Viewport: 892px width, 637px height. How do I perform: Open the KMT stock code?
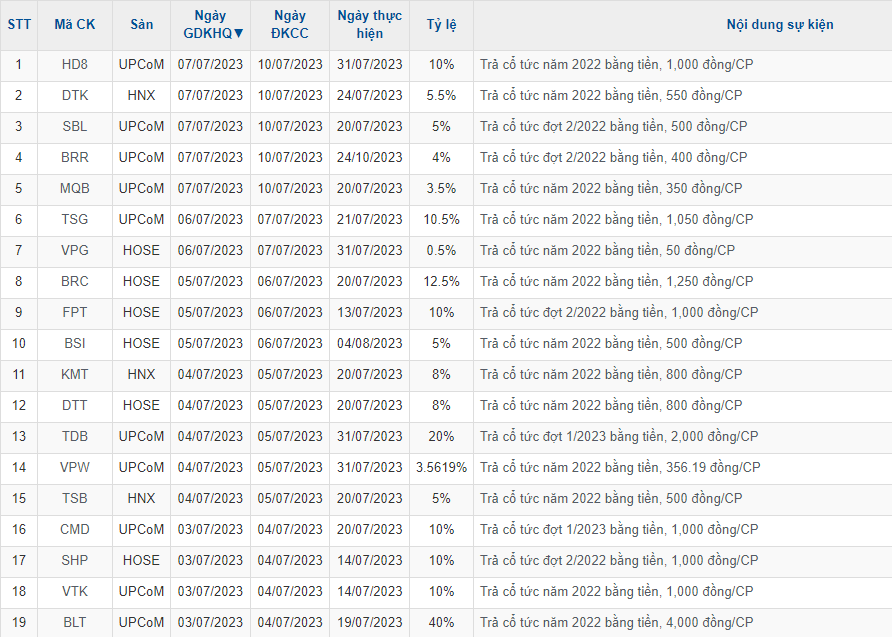click(x=74, y=375)
